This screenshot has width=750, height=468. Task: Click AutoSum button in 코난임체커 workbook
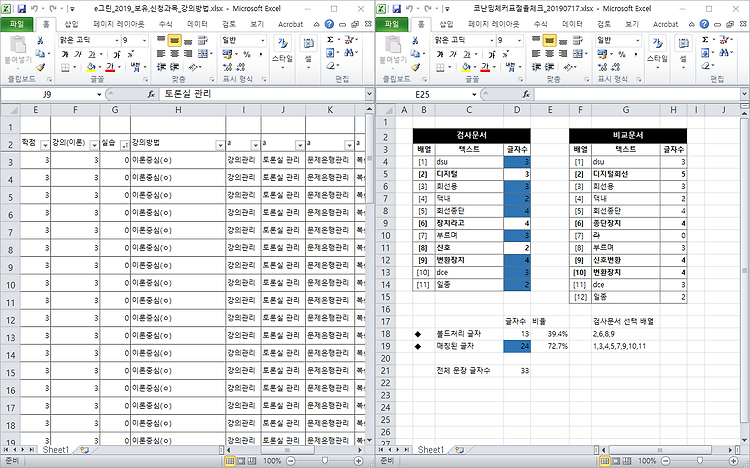(705, 40)
